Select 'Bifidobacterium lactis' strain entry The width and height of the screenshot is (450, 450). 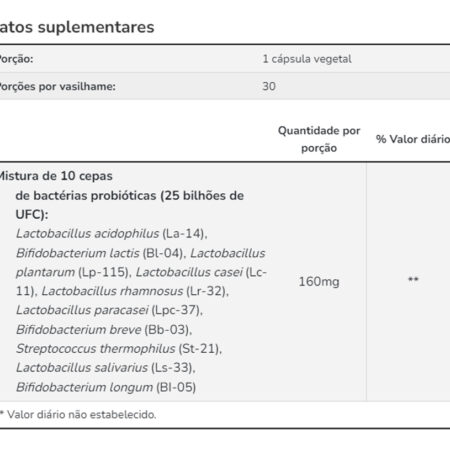click(78, 253)
